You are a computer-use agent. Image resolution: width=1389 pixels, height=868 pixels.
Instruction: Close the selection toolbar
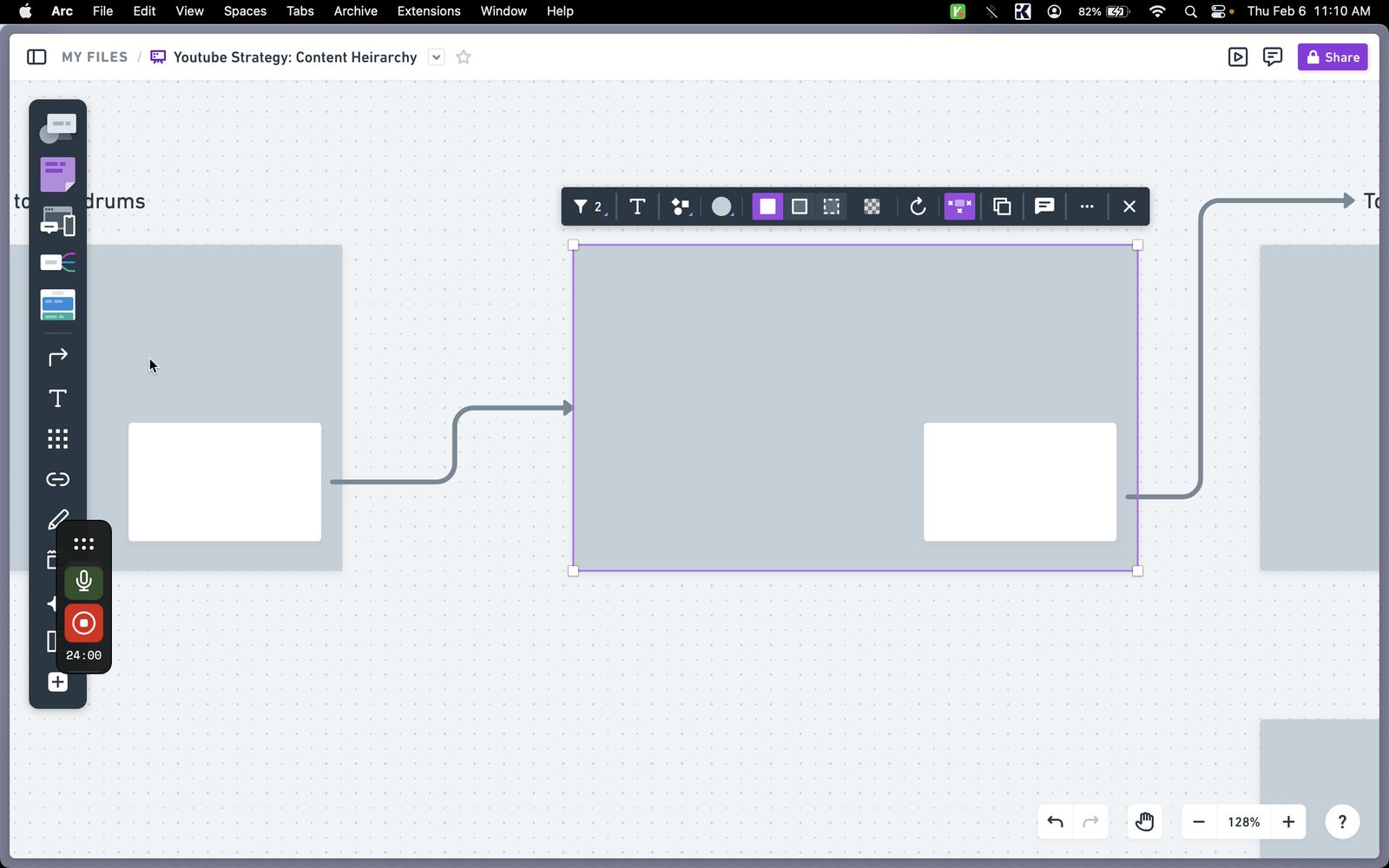click(x=1129, y=207)
